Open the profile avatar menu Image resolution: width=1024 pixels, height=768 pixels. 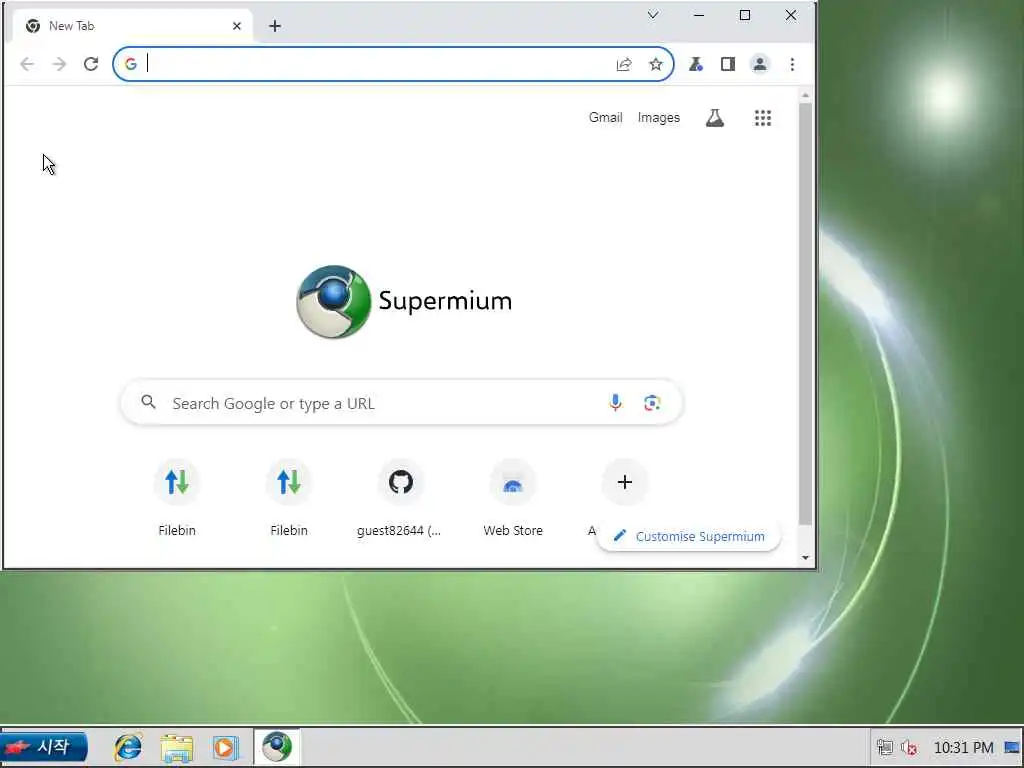point(760,64)
